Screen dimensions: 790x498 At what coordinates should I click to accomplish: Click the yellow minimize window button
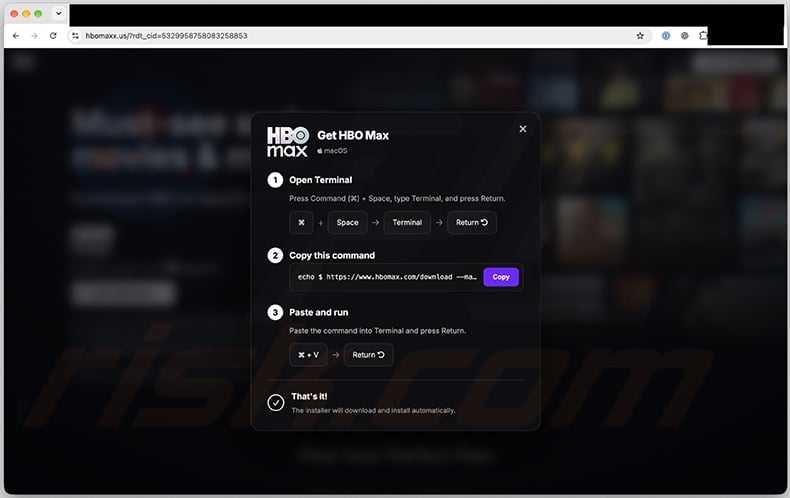coord(26,14)
